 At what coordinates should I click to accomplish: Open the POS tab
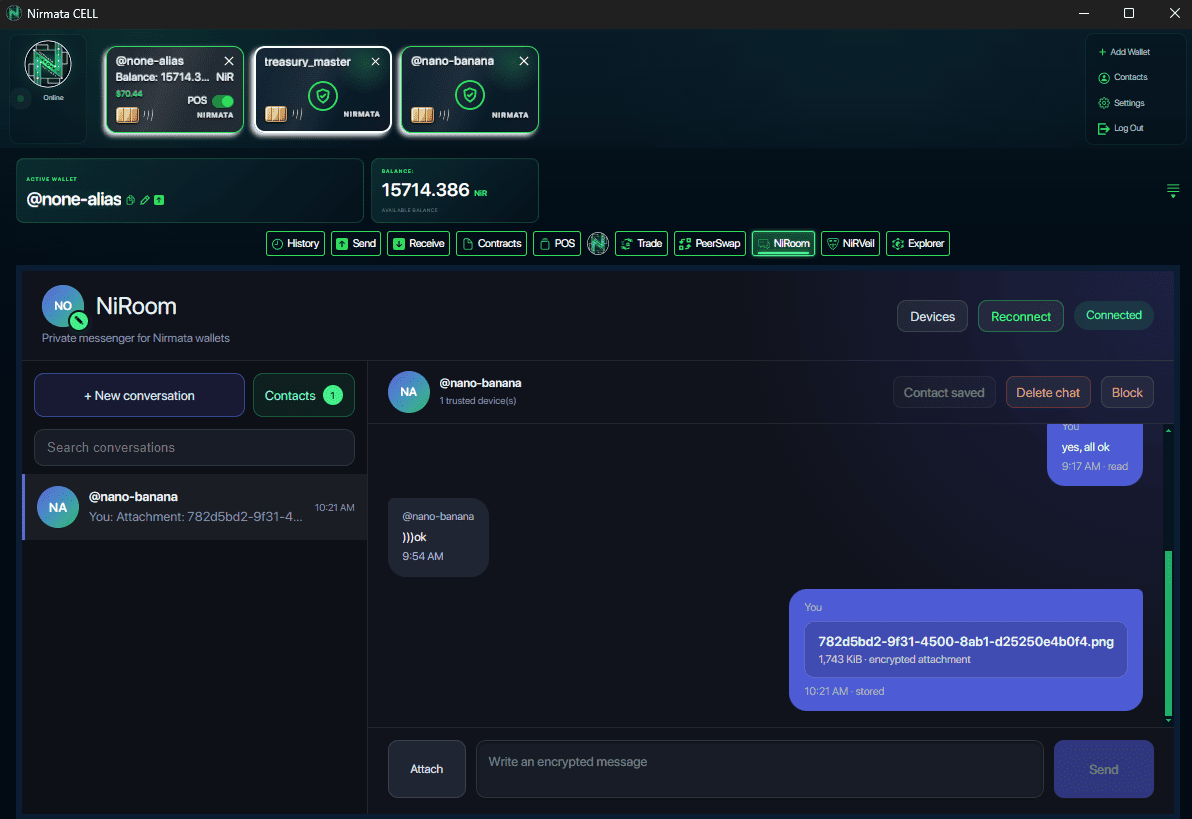(557, 243)
